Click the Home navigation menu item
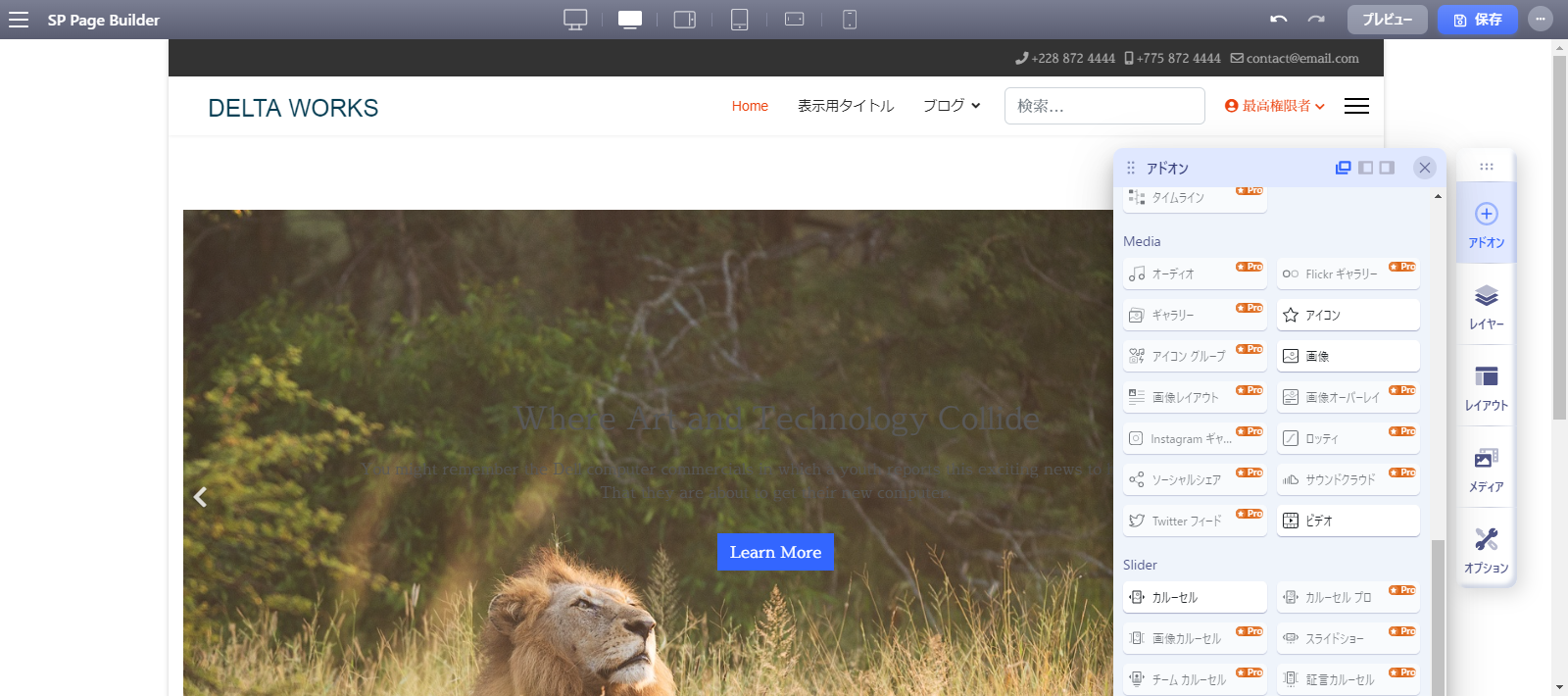This screenshot has height=696, width=1568. pos(750,106)
